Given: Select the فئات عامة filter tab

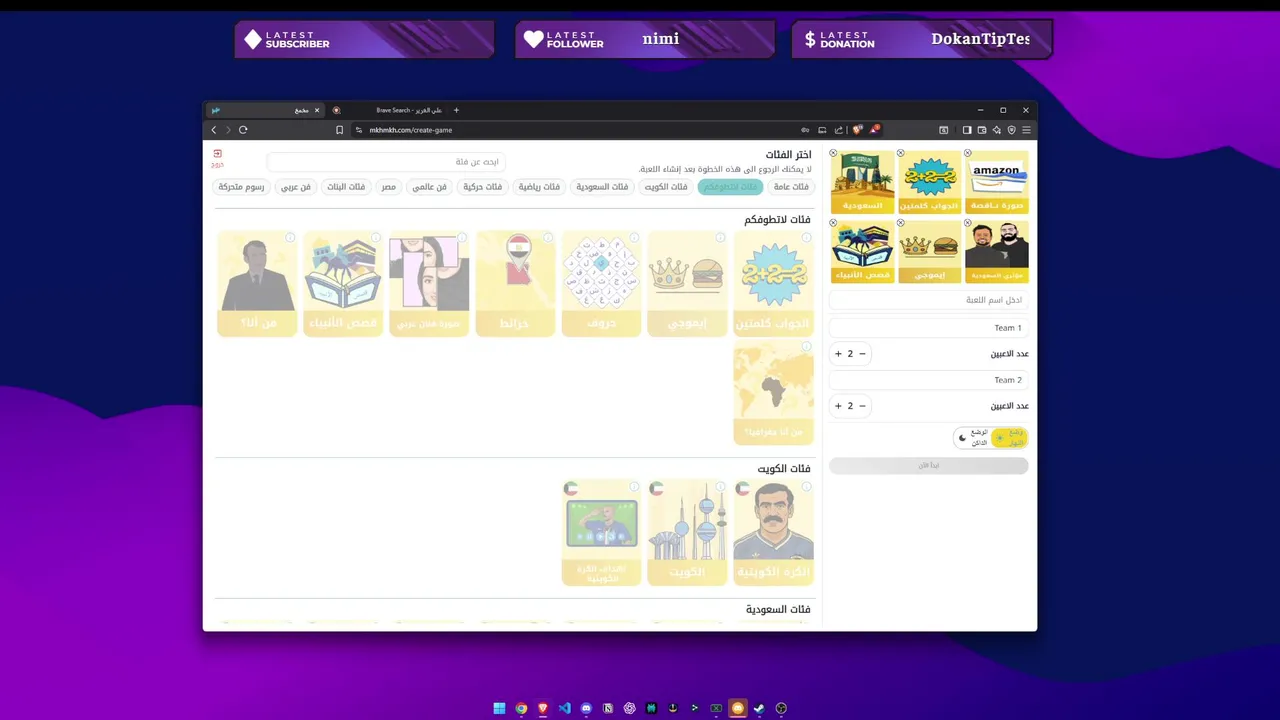Looking at the screenshot, I should (x=791, y=187).
